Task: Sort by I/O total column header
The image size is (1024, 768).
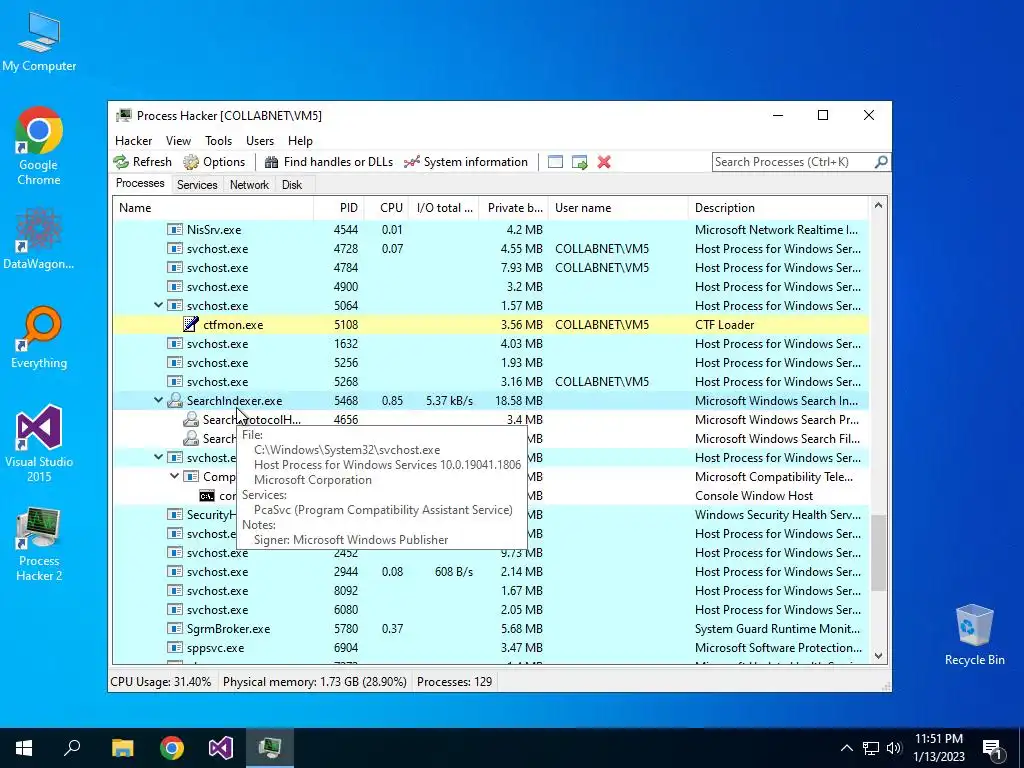Action: 444,208
